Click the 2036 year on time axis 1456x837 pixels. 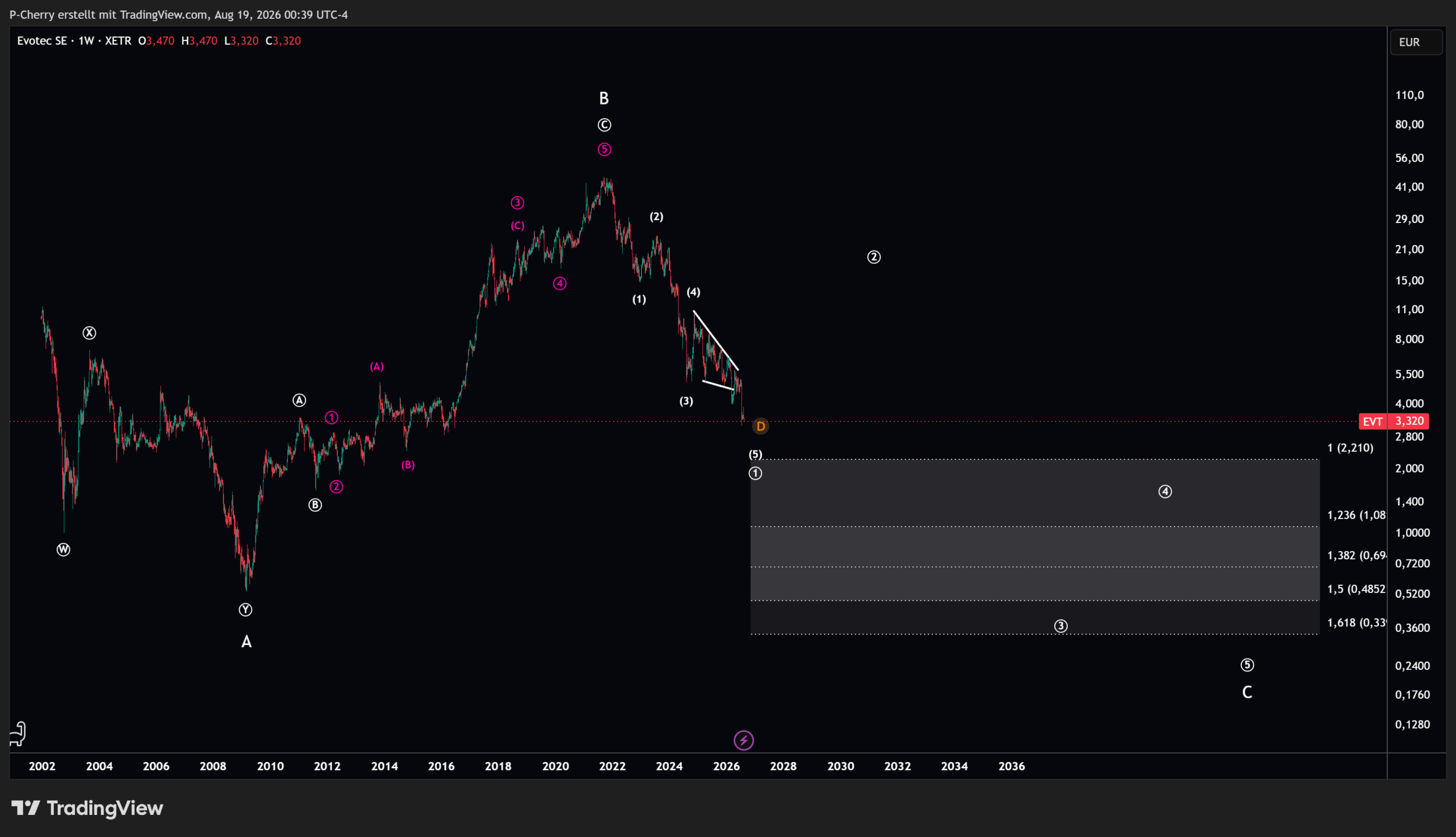pos(1012,766)
